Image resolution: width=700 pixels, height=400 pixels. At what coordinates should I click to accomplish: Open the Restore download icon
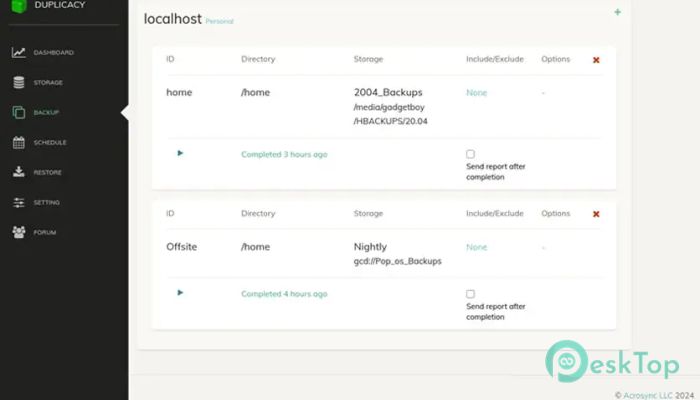19,172
